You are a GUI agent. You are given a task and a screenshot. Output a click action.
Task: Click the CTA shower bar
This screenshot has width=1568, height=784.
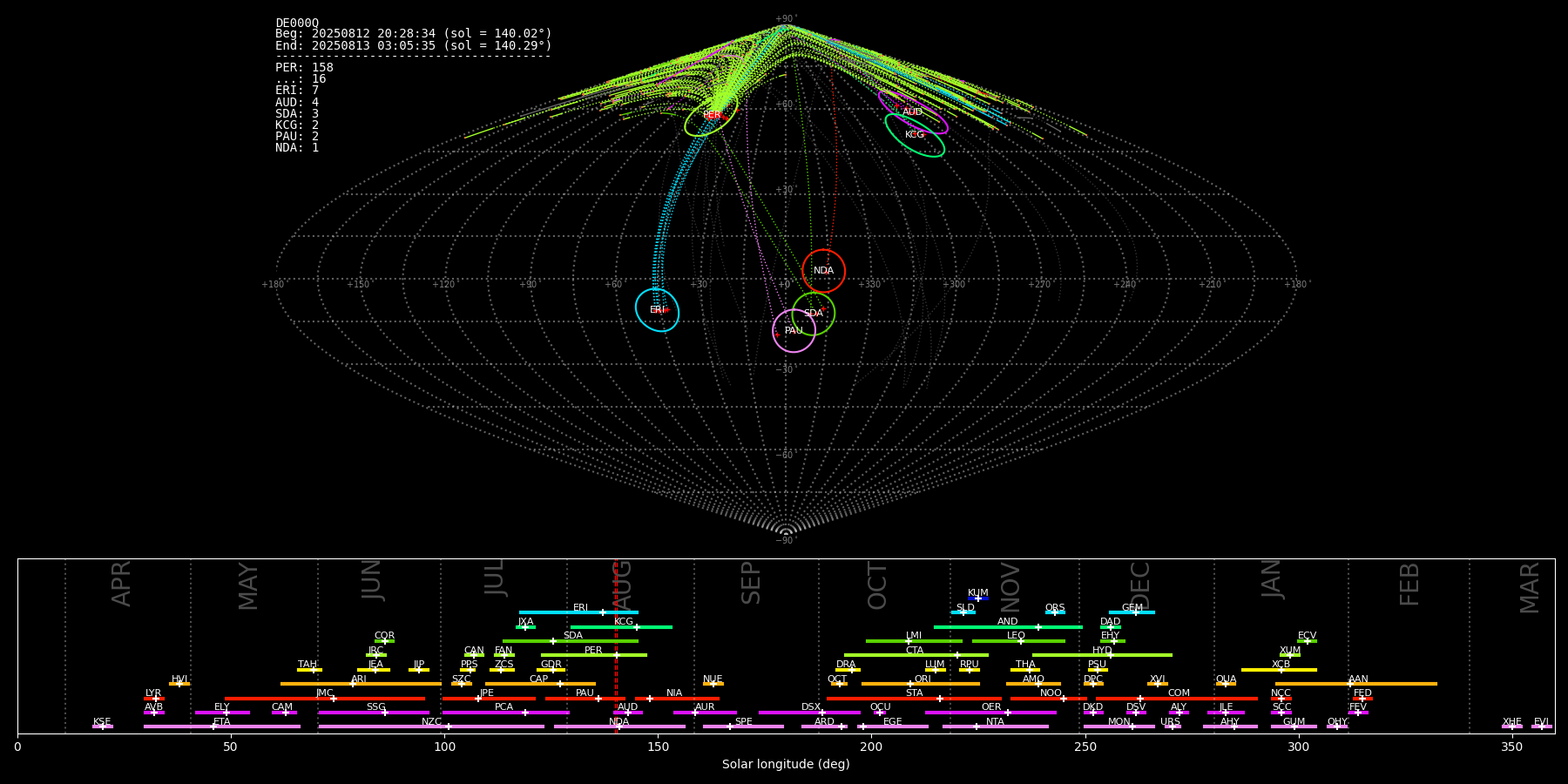click(x=916, y=655)
